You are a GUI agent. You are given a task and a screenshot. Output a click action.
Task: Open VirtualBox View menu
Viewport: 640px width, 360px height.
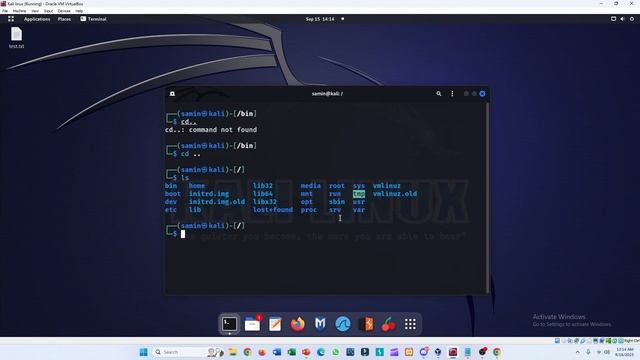pyautogui.click(x=35, y=11)
